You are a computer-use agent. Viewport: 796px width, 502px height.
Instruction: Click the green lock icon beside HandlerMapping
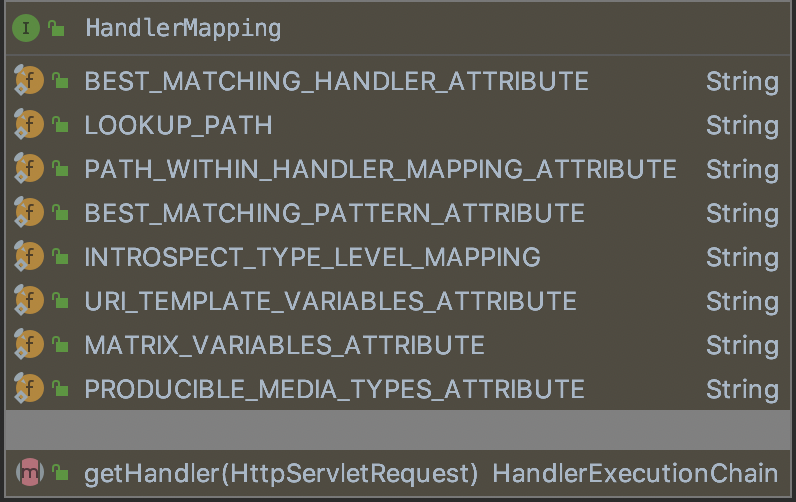point(57,28)
